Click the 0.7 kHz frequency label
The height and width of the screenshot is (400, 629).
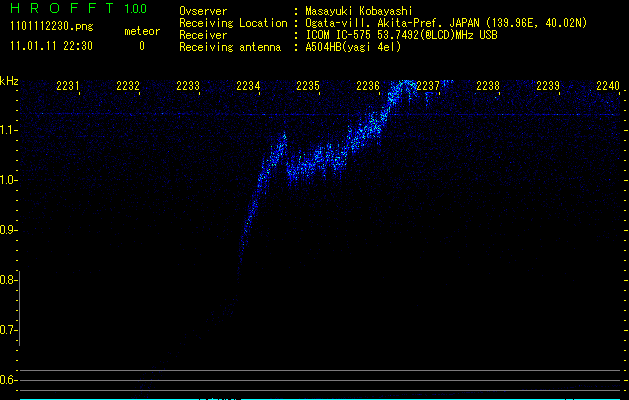8,330
